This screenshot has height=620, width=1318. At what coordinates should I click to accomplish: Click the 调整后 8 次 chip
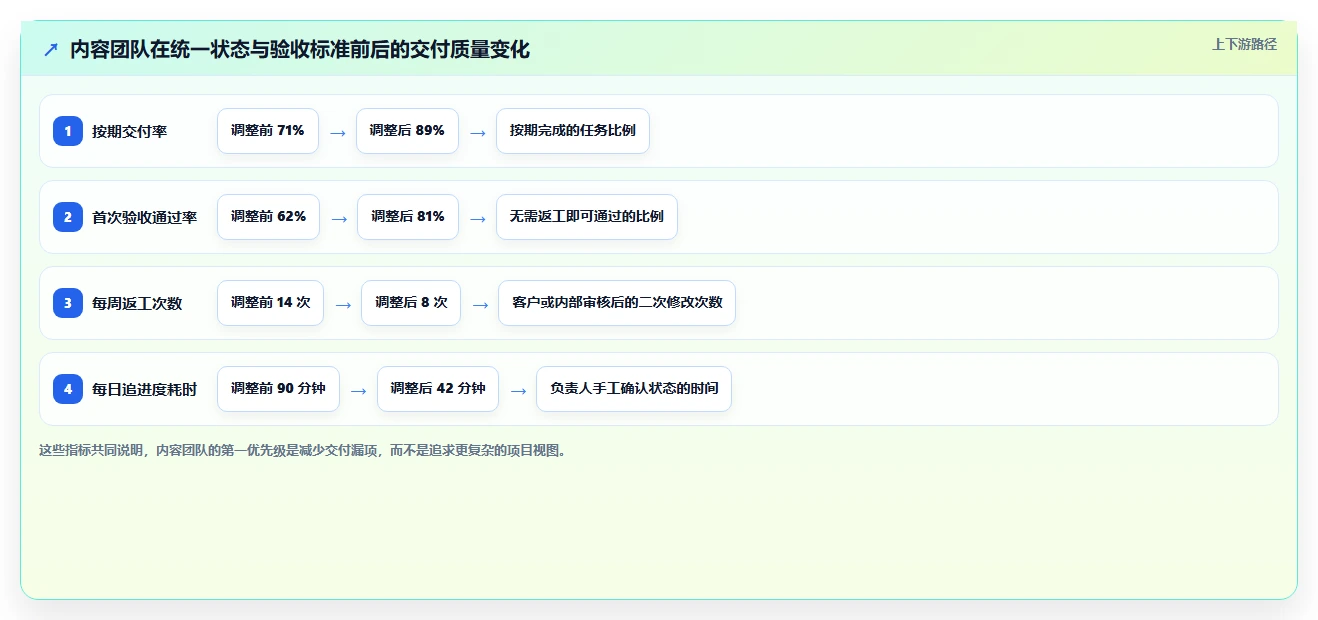(411, 303)
